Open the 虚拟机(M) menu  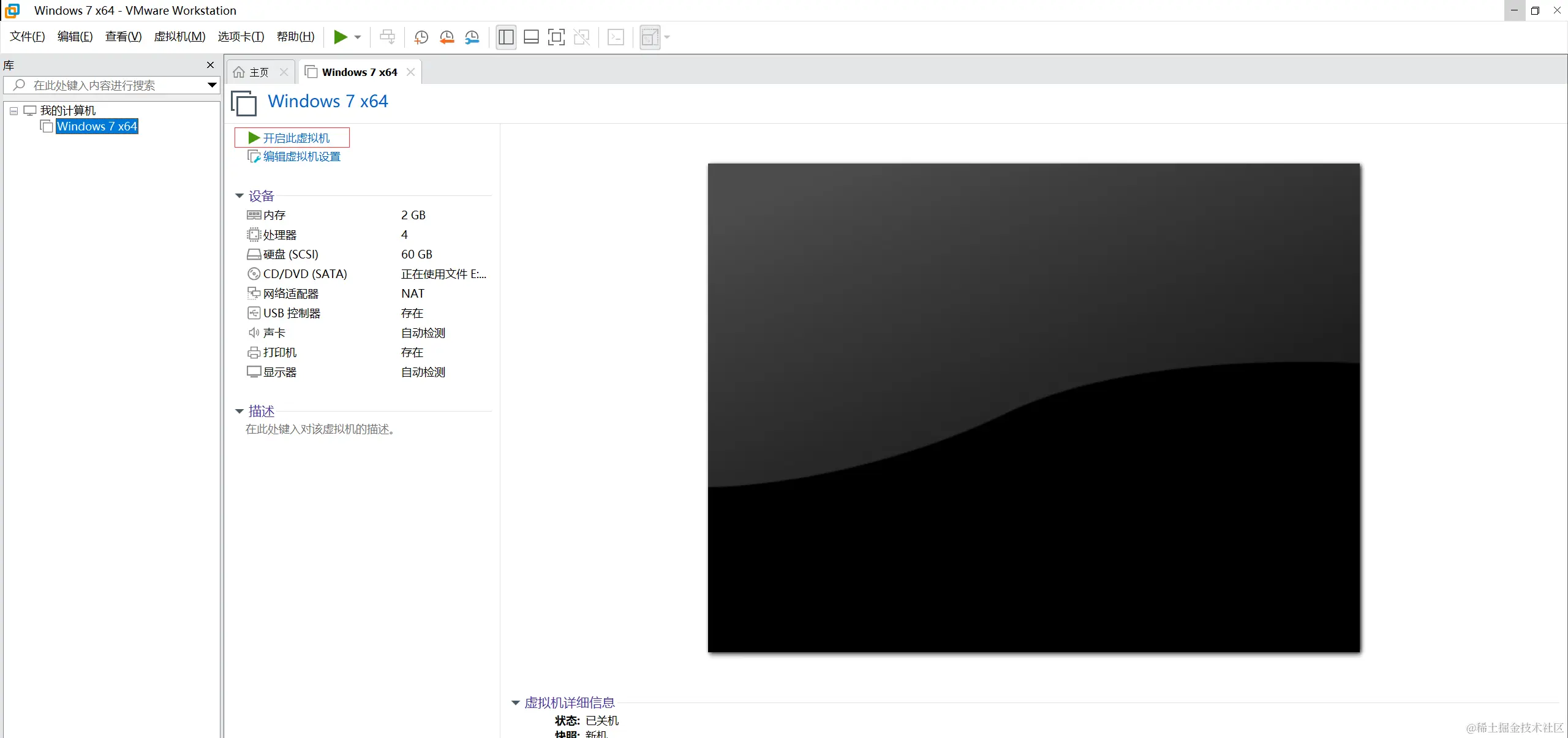click(x=179, y=37)
